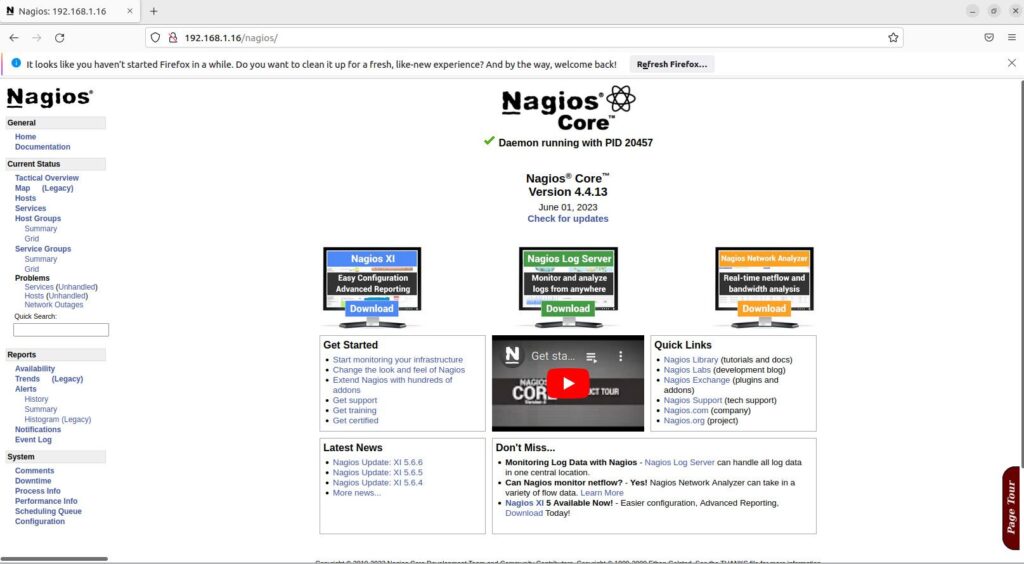Open Service Groups in sidebar

pos(43,249)
